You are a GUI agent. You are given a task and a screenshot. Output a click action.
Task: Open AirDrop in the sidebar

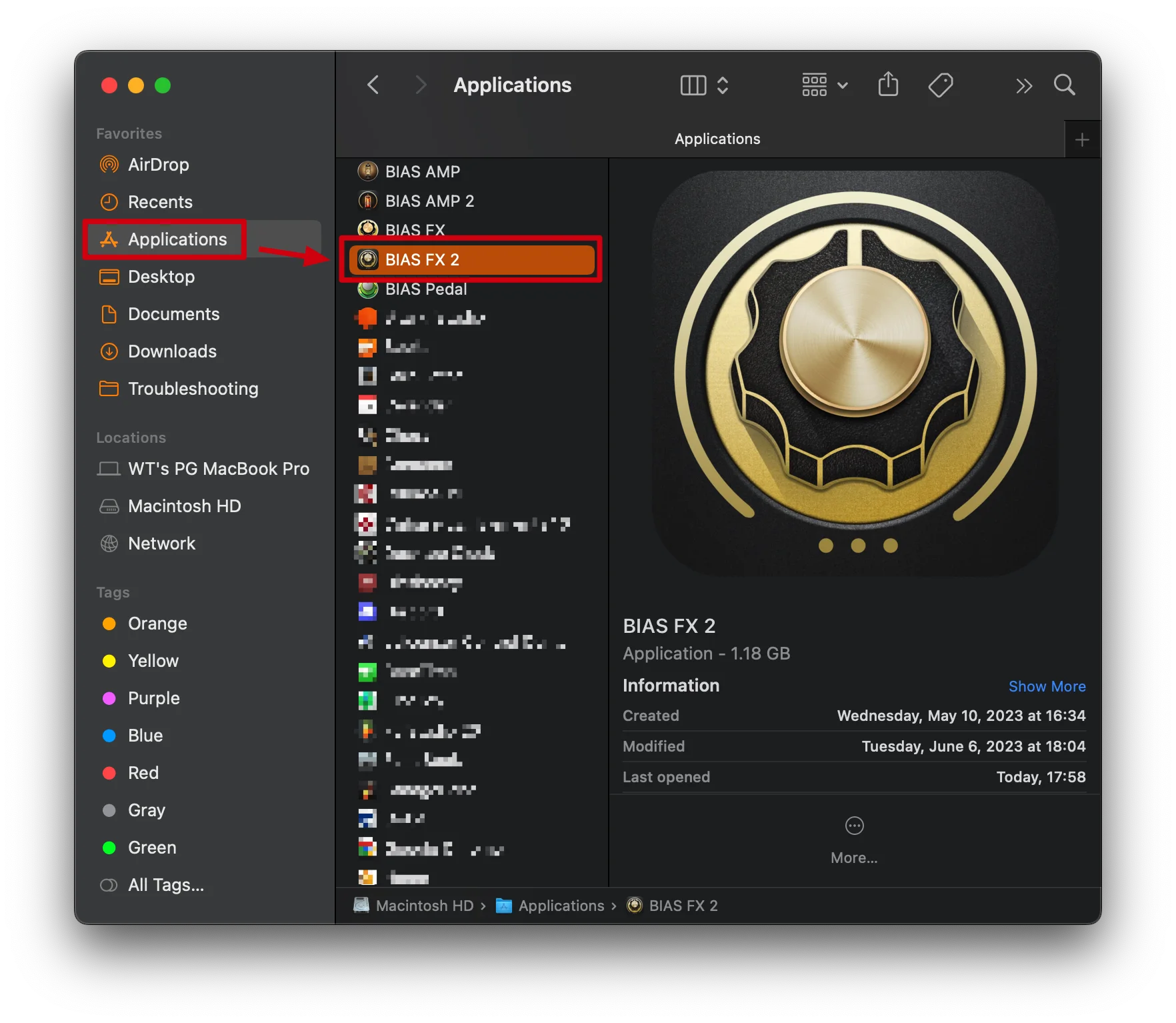pos(158,165)
